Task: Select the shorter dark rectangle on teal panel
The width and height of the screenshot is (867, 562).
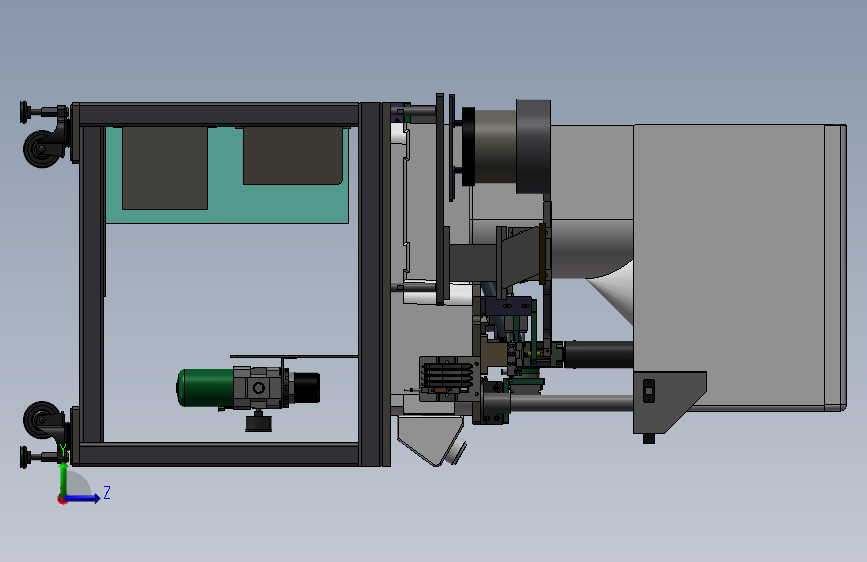Action: pyautogui.click(x=293, y=155)
